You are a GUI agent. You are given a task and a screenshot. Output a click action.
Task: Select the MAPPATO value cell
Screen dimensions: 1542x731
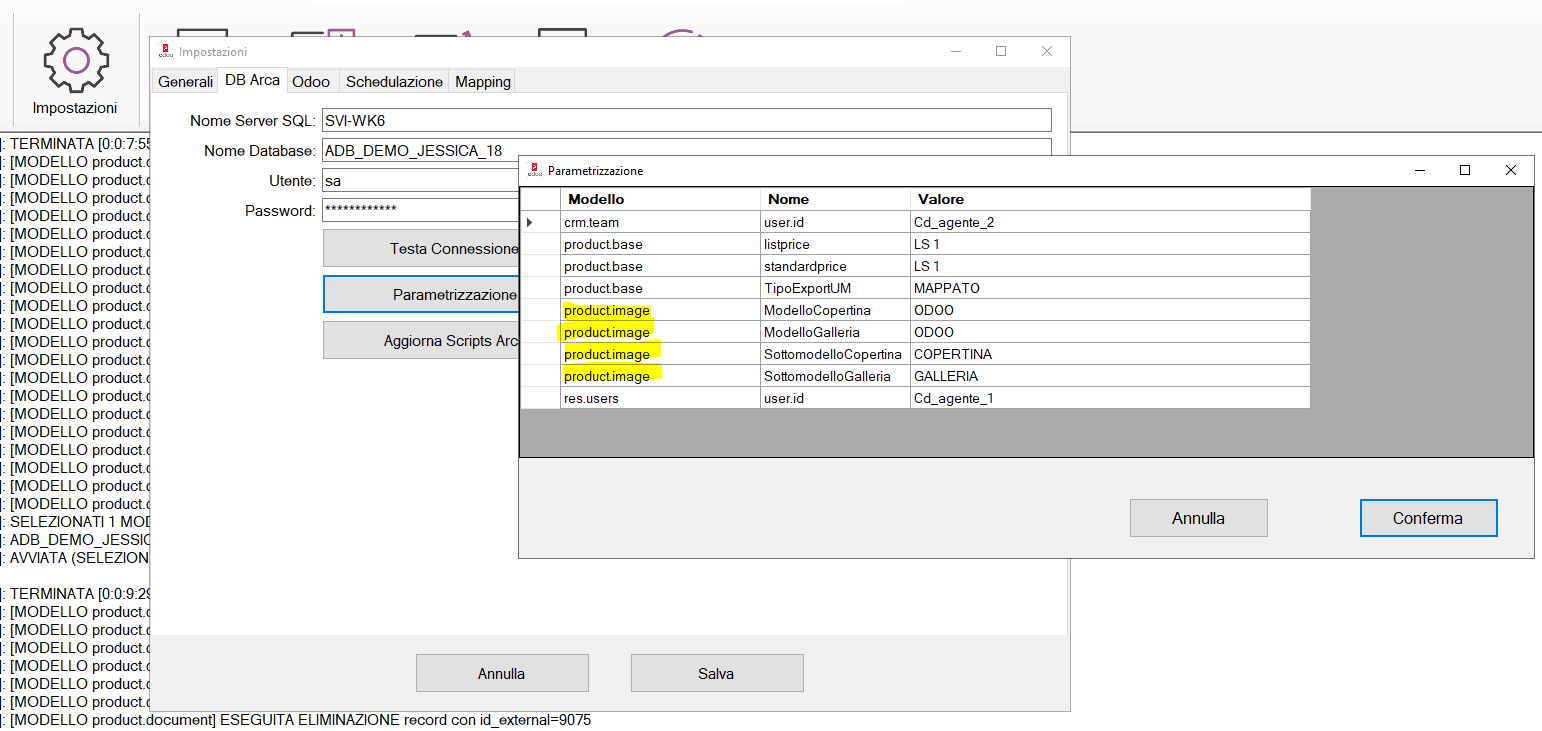(x=1110, y=288)
